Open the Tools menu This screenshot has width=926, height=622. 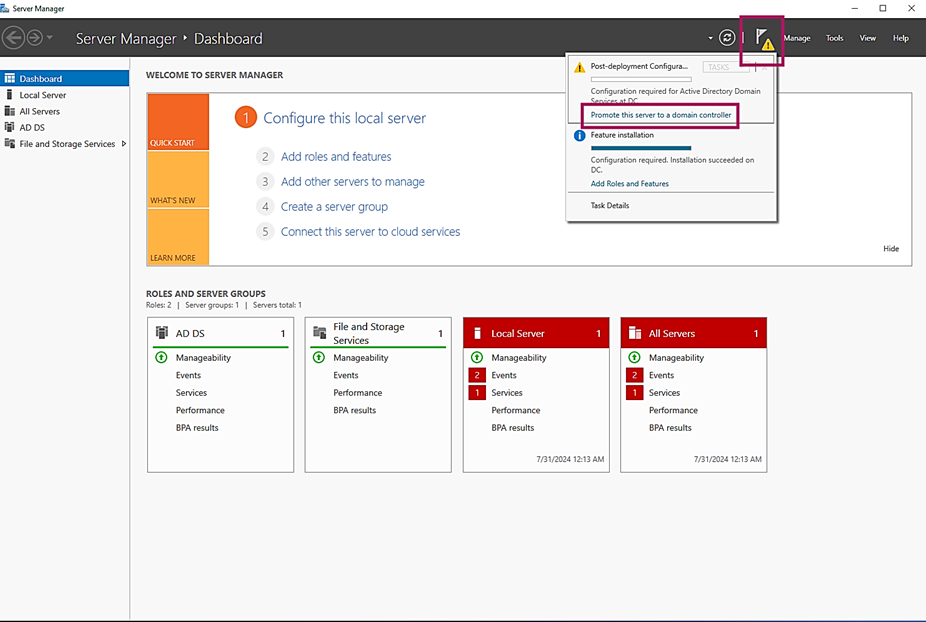[834, 38]
